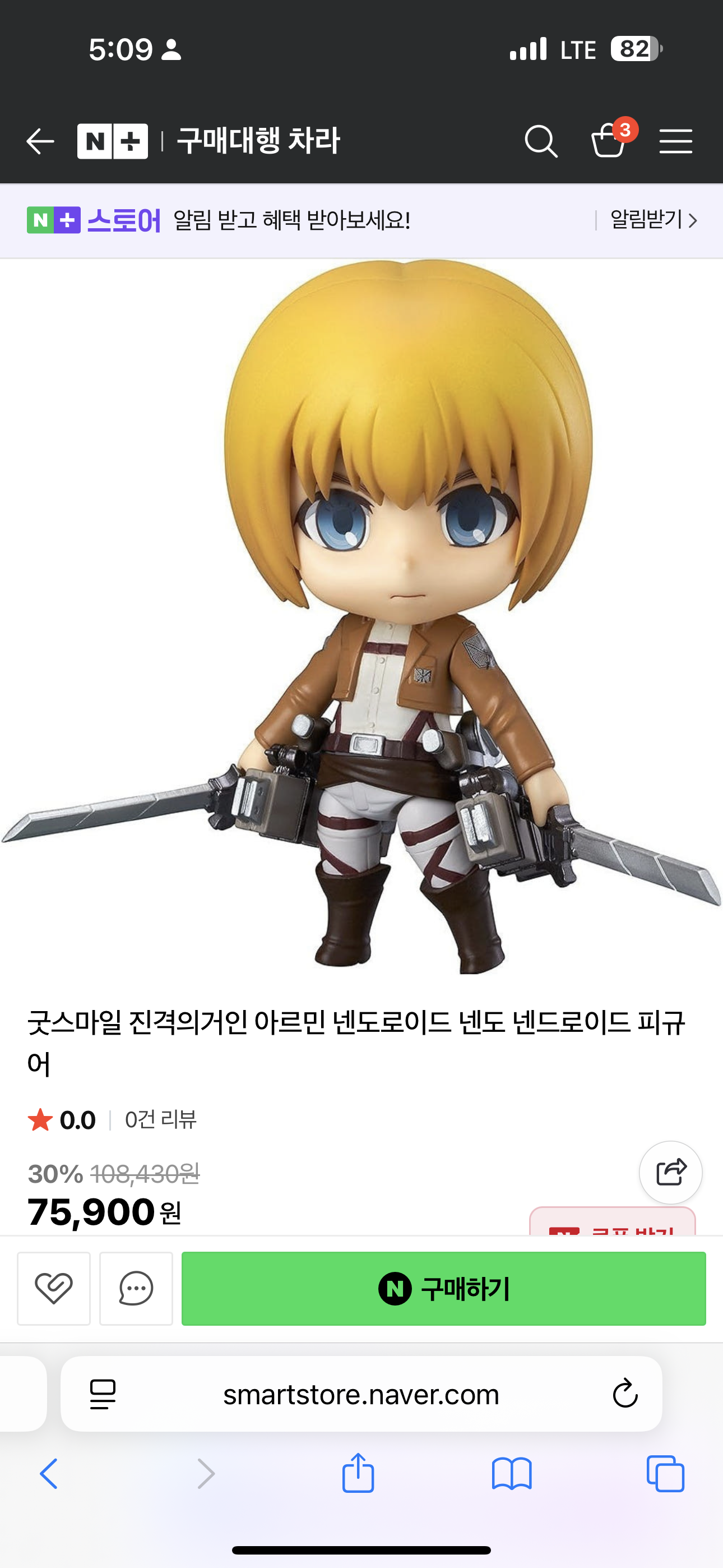Image resolution: width=723 pixels, height=1568 pixels.
Task: Tap the Safari page reader icon
Action: pos(103,1394)
